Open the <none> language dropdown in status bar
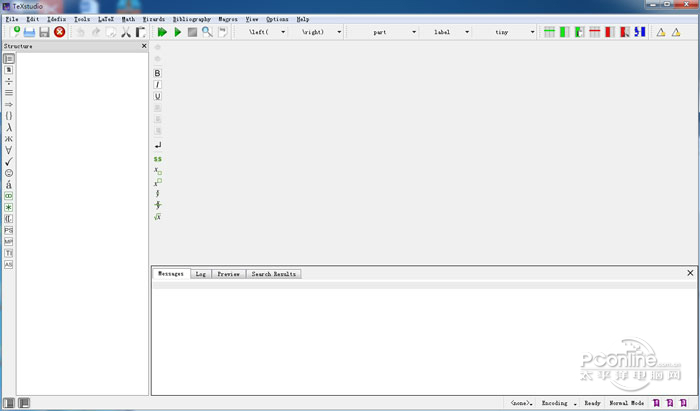 pos(521,403)
